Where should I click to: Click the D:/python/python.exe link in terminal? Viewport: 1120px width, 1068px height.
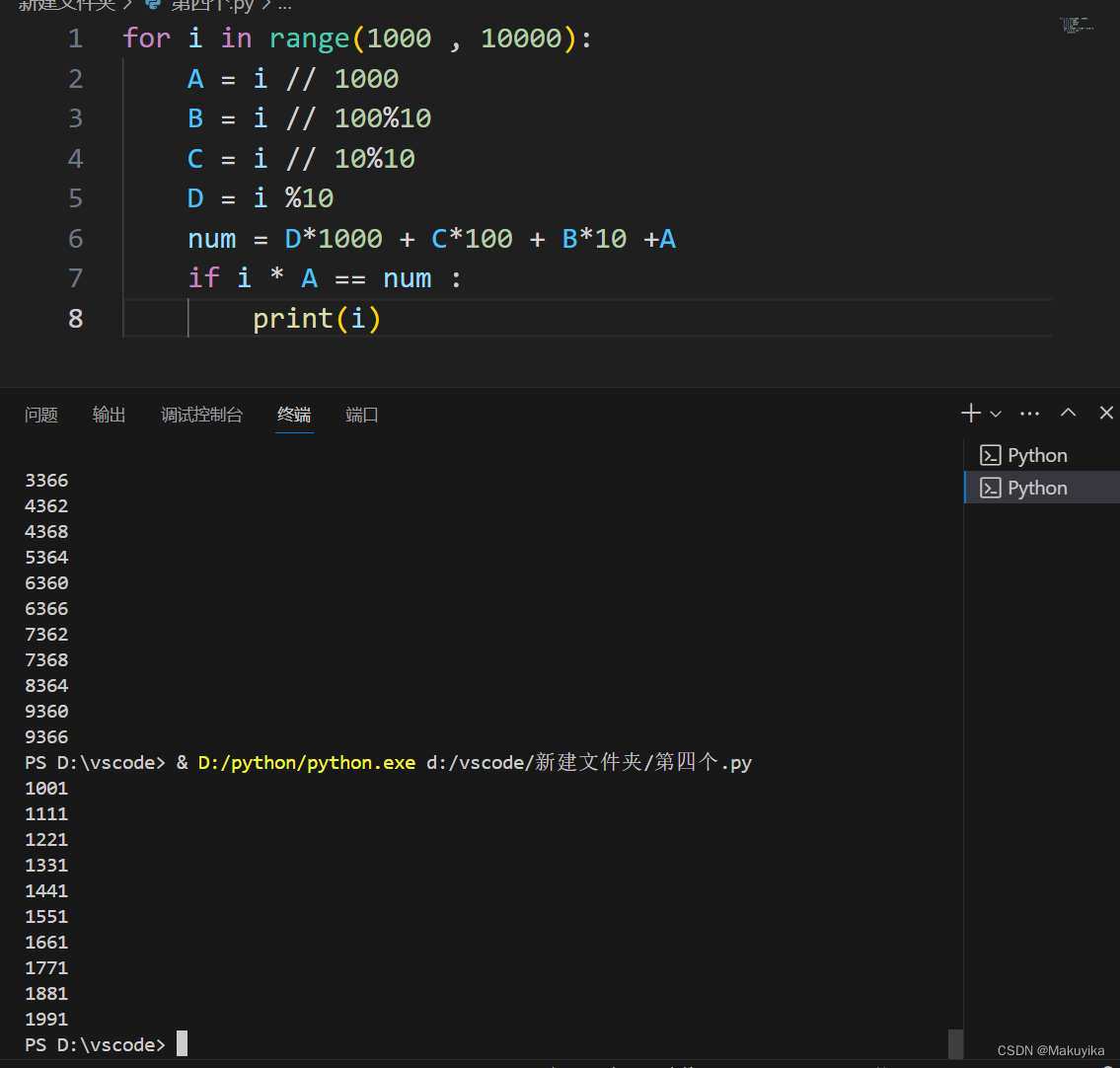point(306,762)
